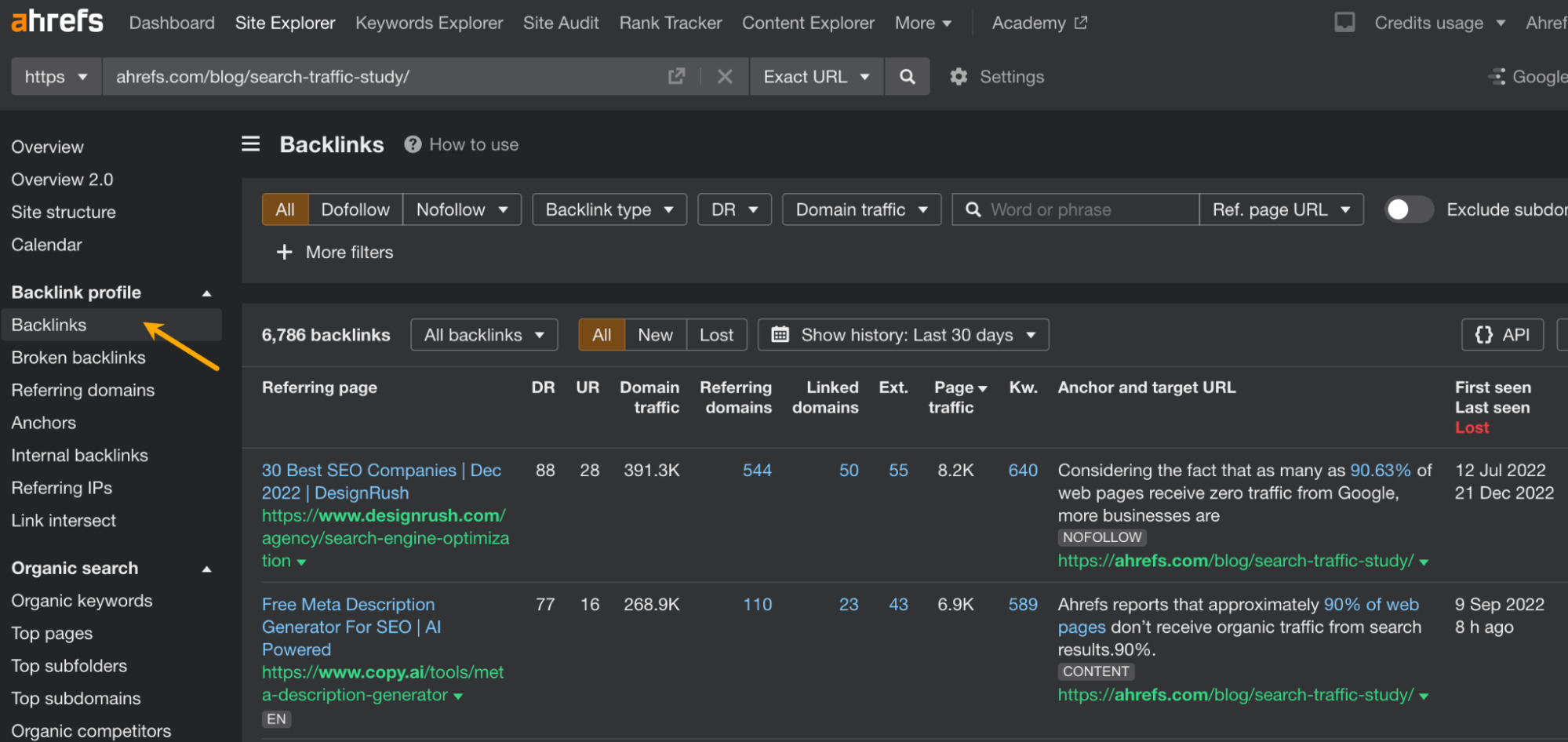The width and height of the screenshot is (1568, 742).
Task: Click the Word or phrase input field
Action: tap(1075, 209)
